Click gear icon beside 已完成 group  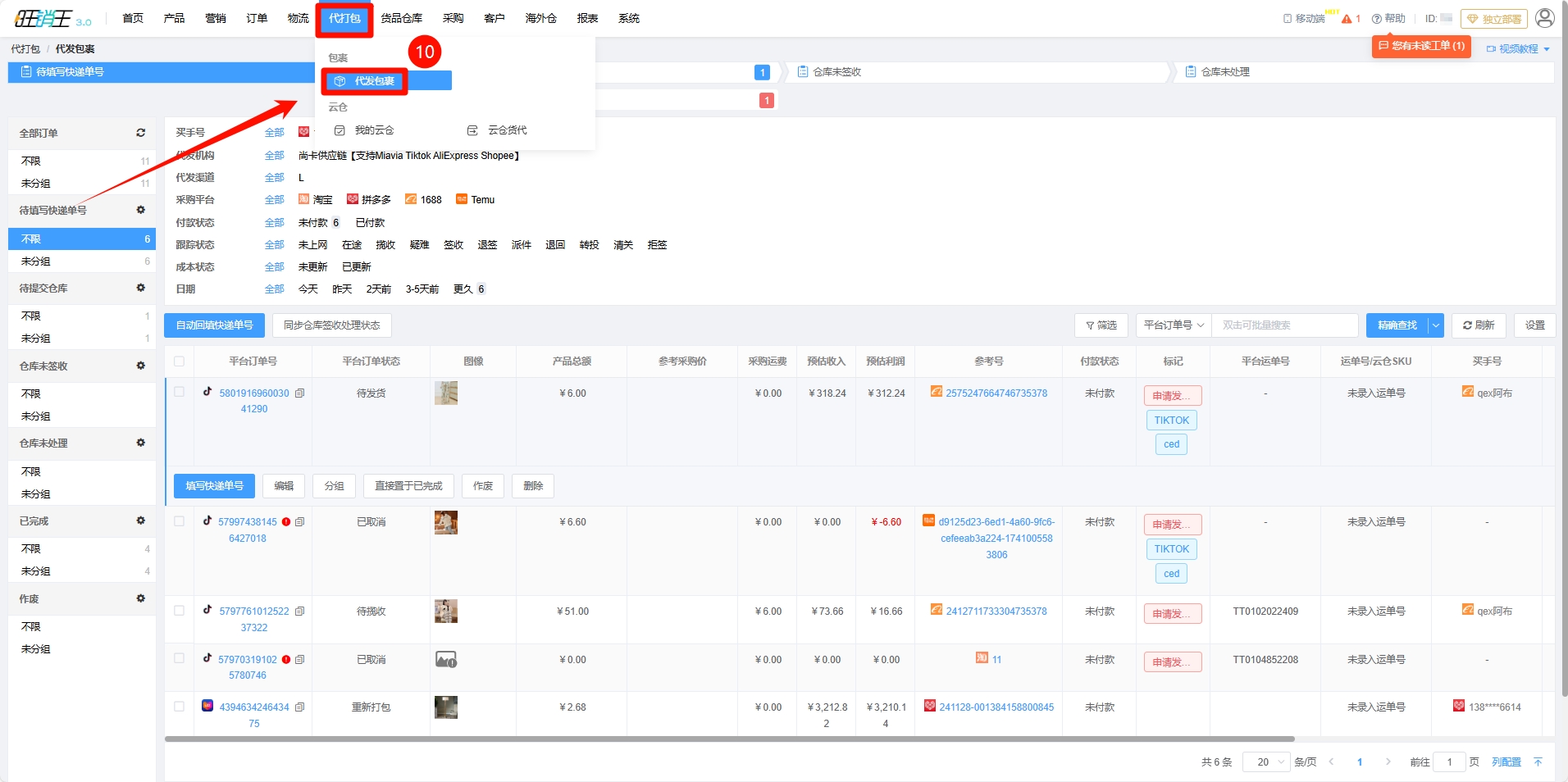[x=140, y=521]
